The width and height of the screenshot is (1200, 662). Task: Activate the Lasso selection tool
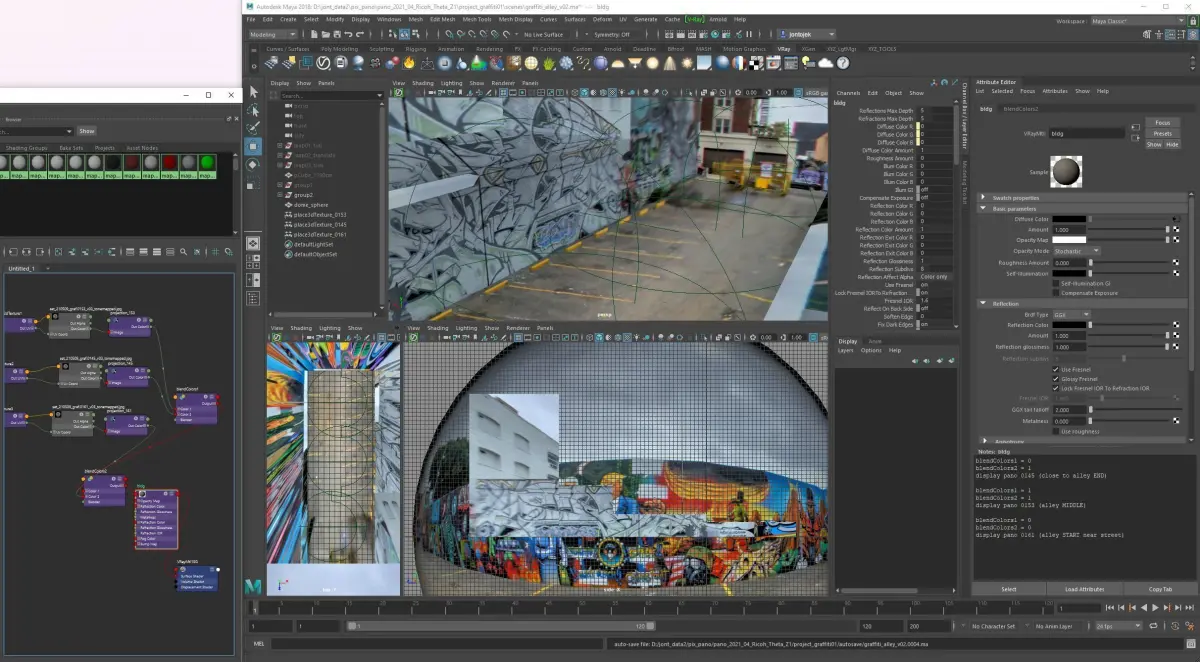click(x=253, y=111)
